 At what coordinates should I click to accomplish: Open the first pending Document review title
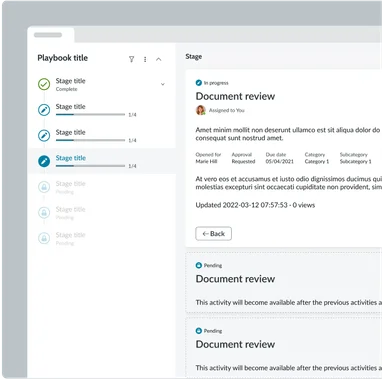coord(235,279)
